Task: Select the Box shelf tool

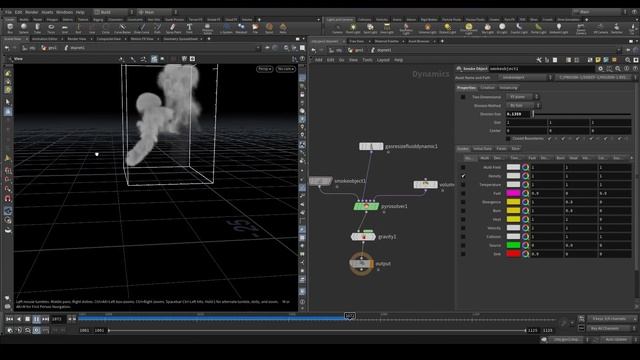Action: 10,28
